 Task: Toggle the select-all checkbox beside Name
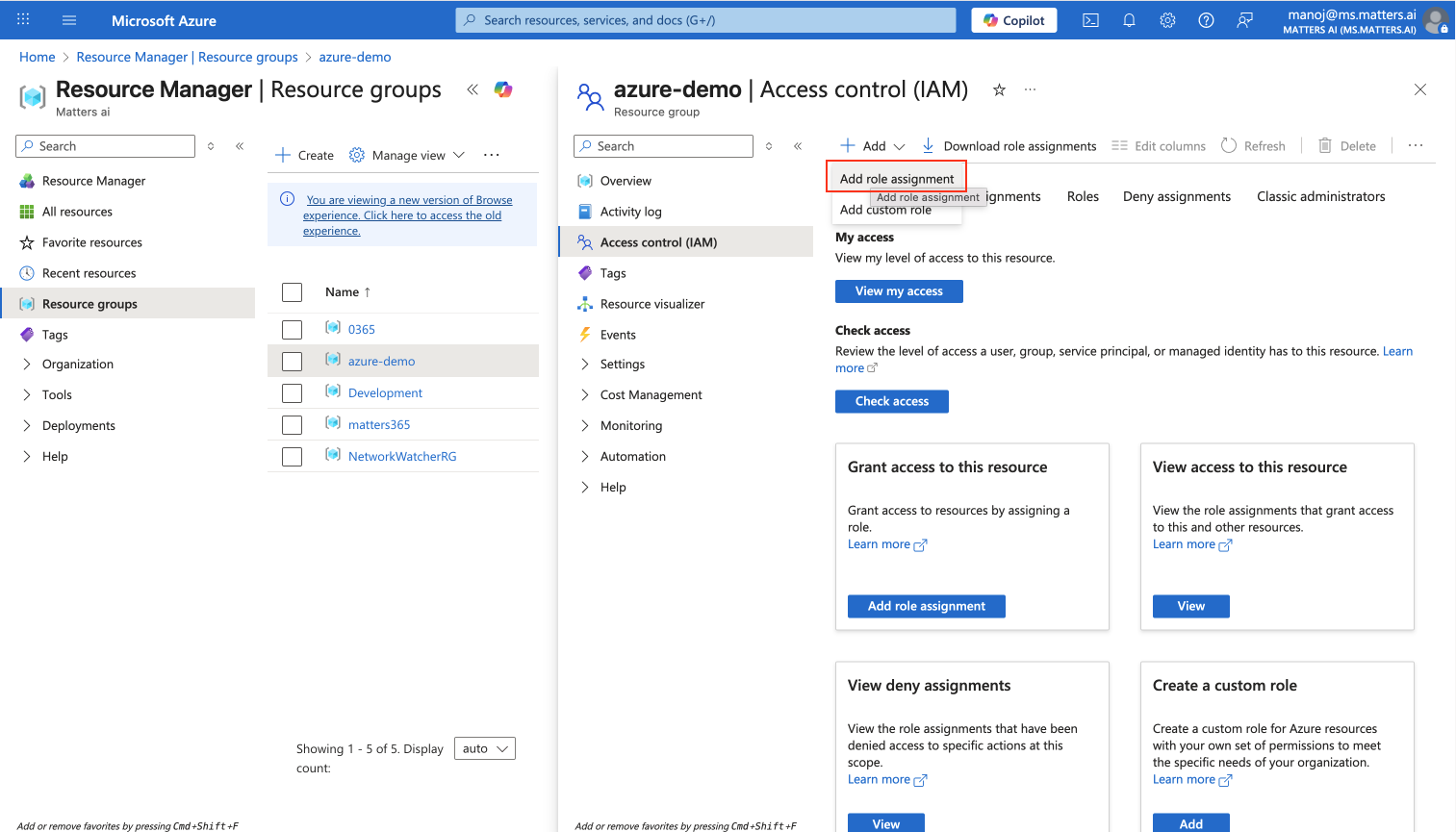pyautogui.click(x=293, y=292)
